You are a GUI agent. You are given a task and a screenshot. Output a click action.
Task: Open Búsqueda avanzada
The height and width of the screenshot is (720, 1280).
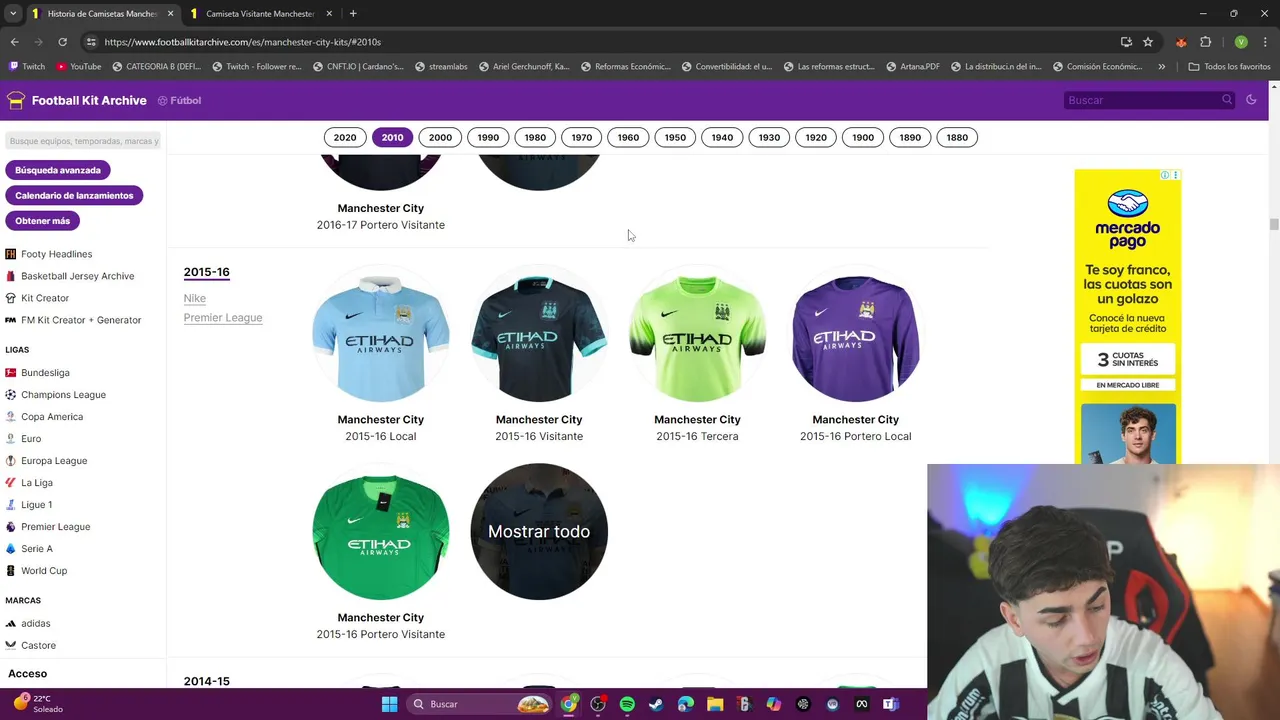coord(58,170)
